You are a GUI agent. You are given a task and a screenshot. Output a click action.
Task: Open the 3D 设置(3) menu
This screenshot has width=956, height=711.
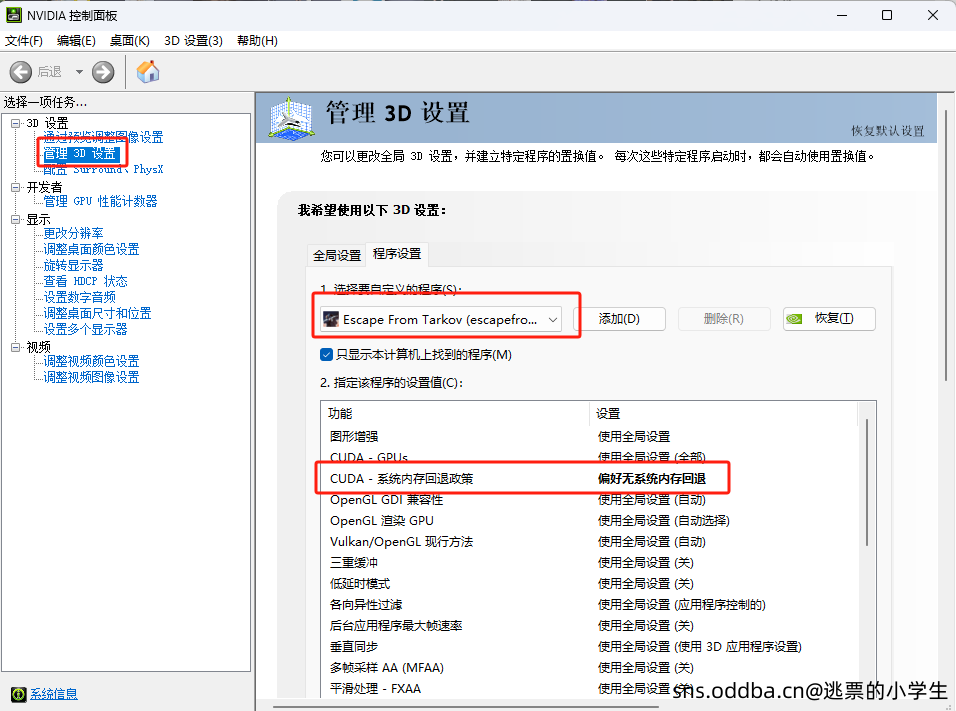point(193,41)
